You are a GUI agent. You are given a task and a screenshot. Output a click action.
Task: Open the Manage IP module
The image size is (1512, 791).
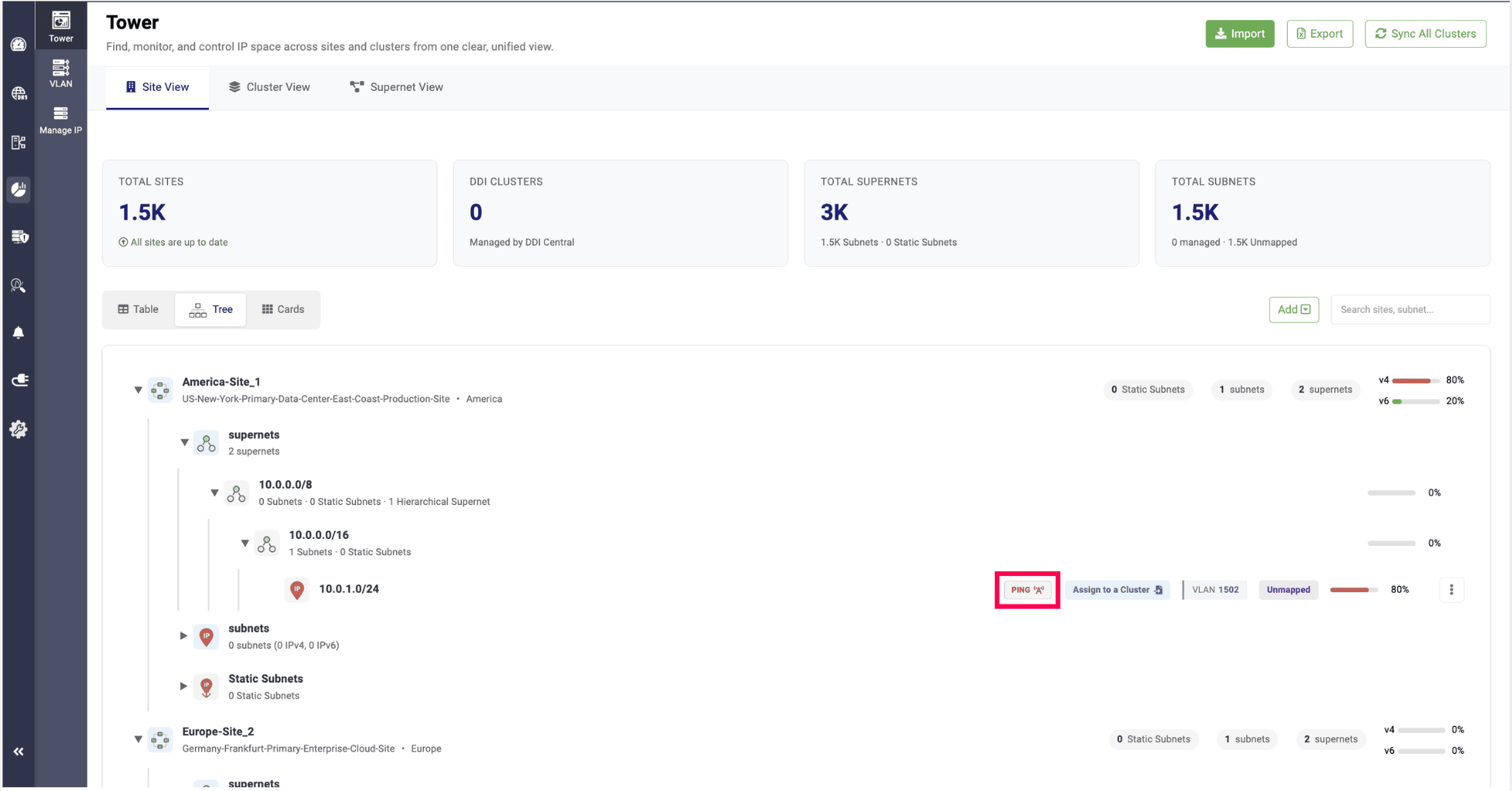pyautogui.click(x=61, y=119)
